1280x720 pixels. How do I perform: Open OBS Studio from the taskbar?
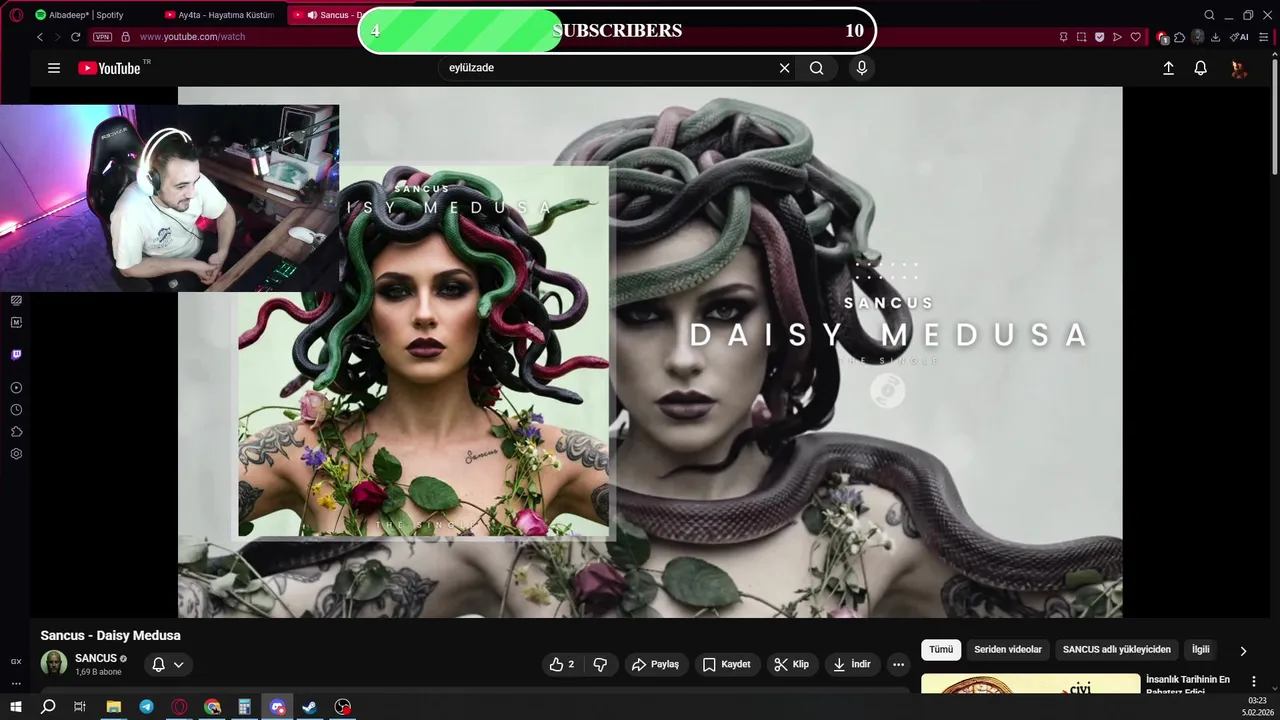coord(343,707)
